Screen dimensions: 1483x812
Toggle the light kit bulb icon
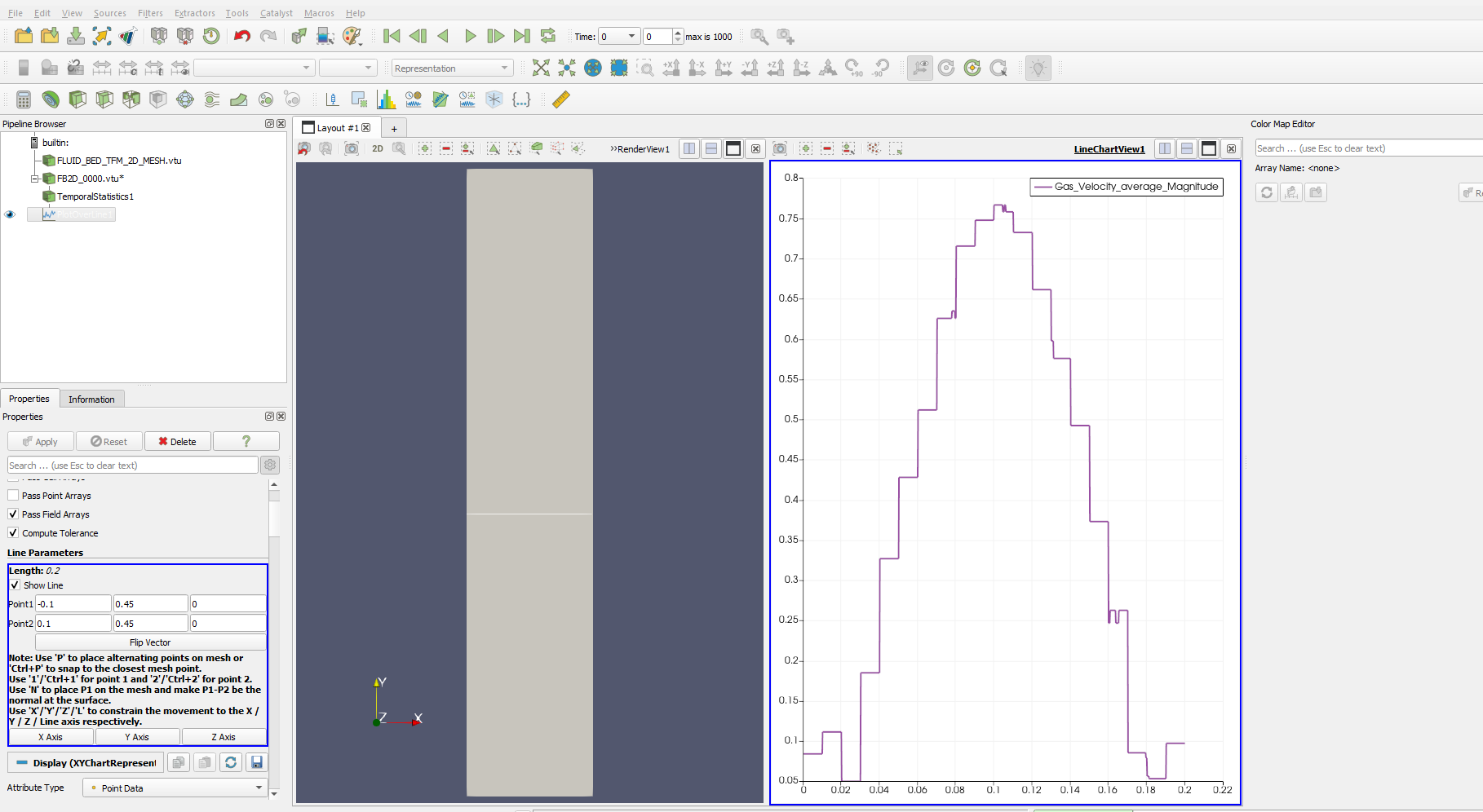tap(1038, 68)
